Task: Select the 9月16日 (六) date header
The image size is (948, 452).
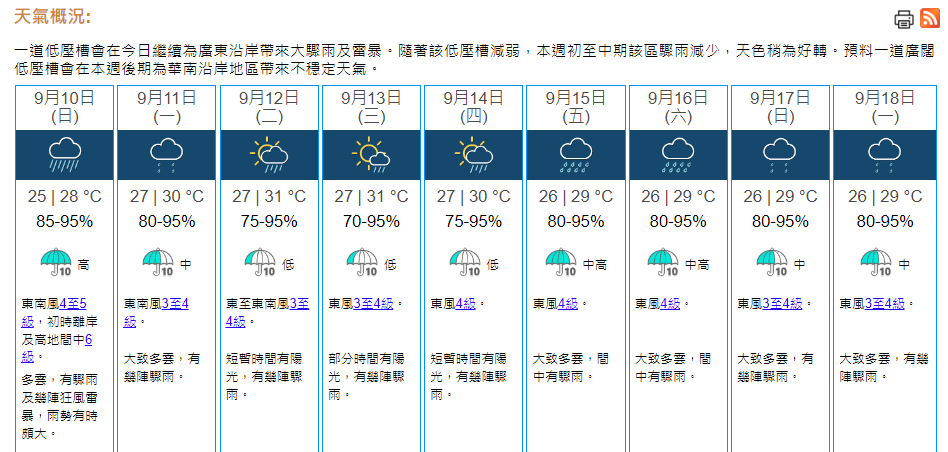Action: [x=677, y=107]
